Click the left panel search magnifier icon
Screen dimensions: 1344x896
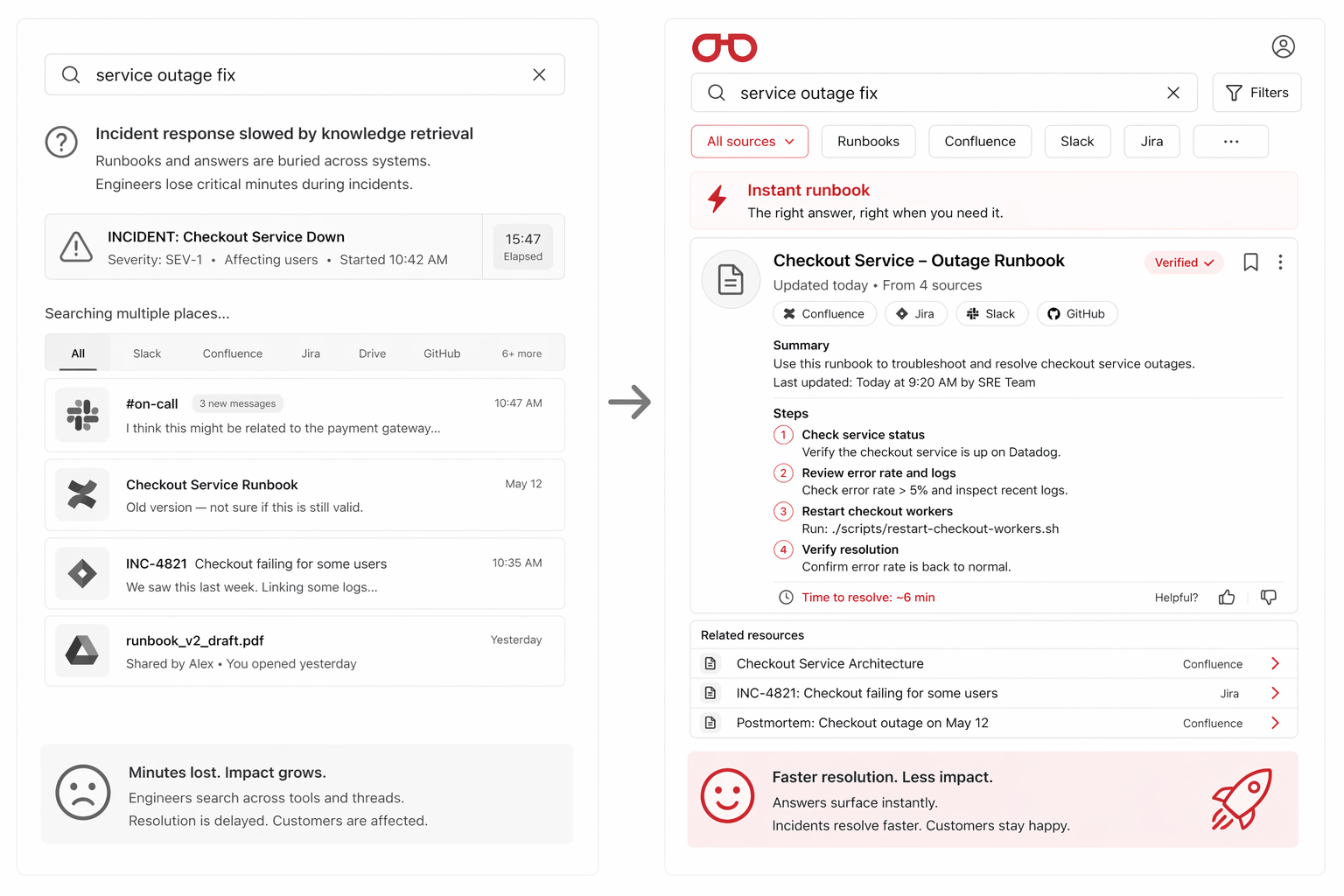[x=71, y=75]
